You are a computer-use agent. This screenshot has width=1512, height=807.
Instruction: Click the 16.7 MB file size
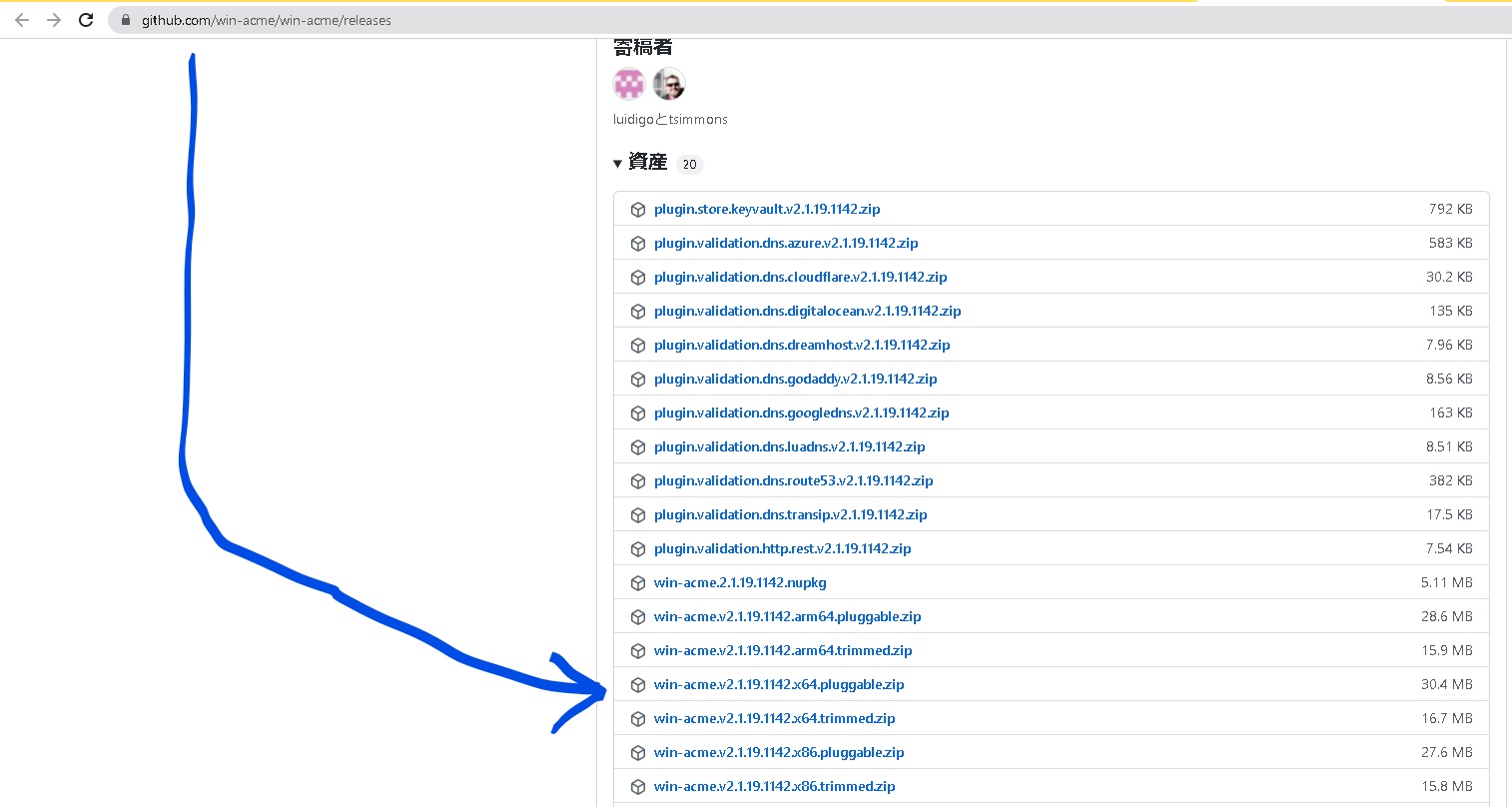tap(1447, 718)
